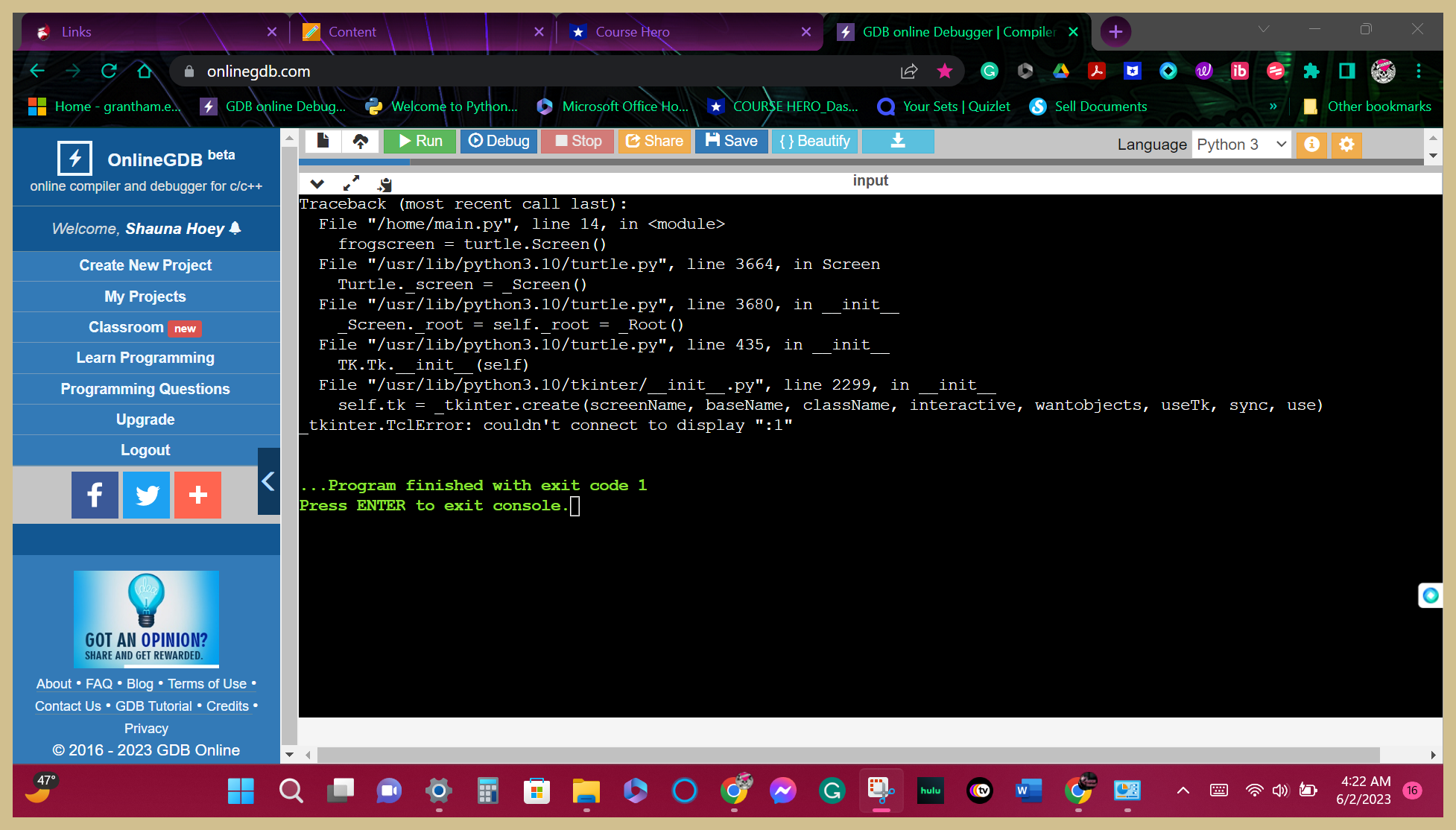Beautify the code

tap(814, 141)
